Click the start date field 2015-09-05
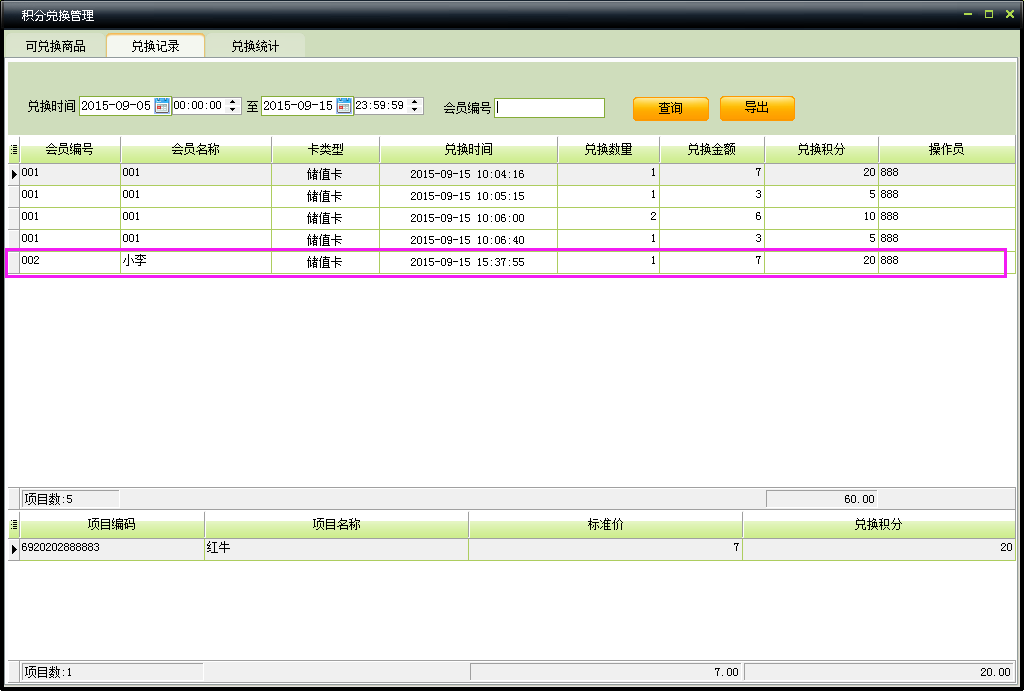The image size is (1024, 691). 115,106
